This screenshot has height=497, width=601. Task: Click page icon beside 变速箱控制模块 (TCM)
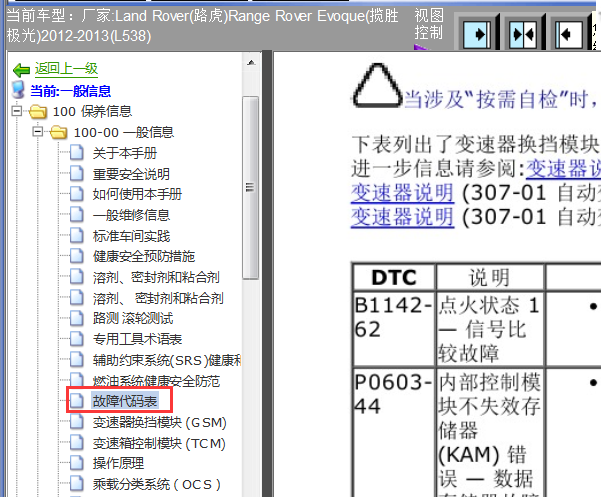(77, 443)
